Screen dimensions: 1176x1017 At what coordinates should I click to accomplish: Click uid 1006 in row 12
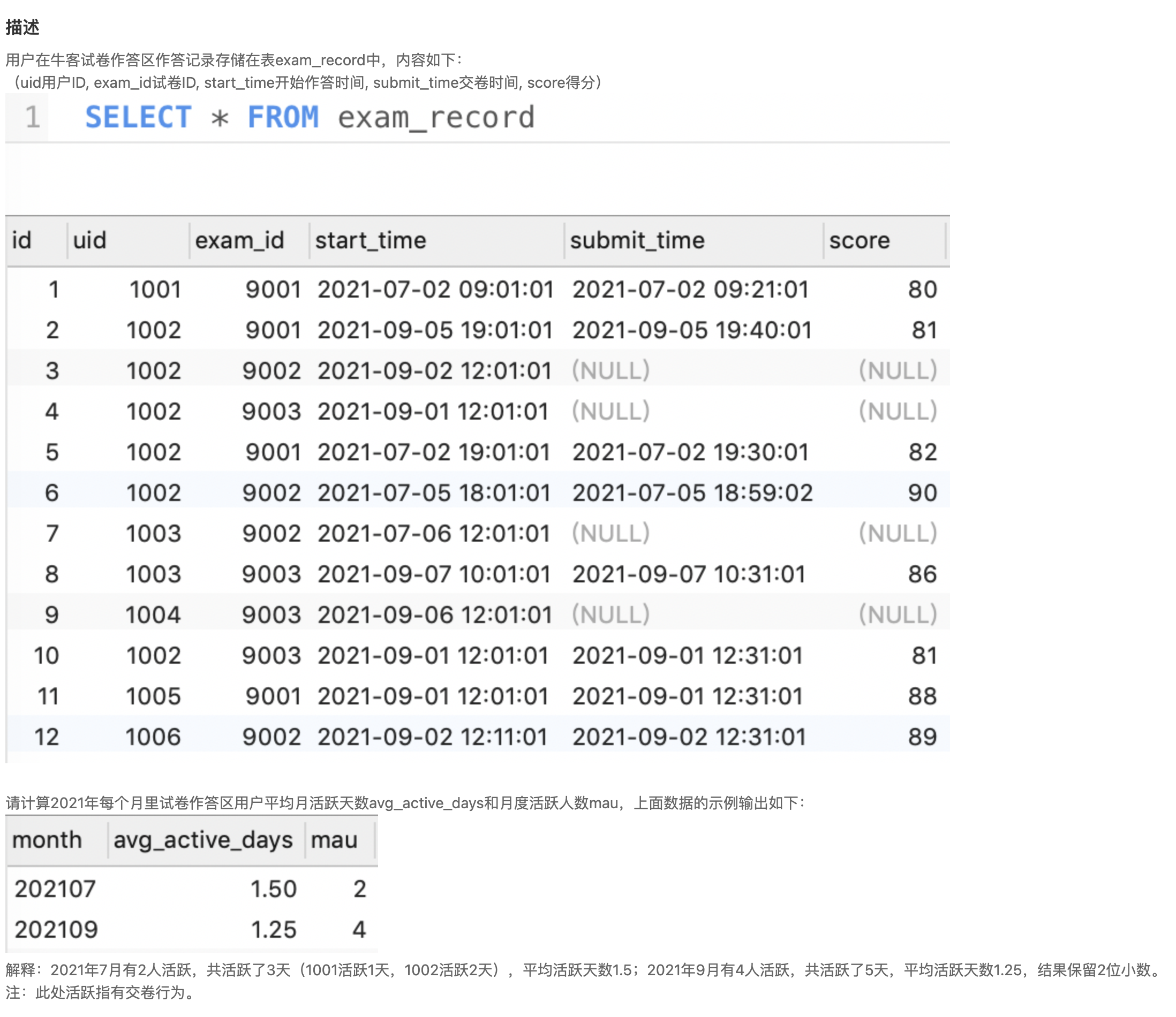(x=153, y=737)
